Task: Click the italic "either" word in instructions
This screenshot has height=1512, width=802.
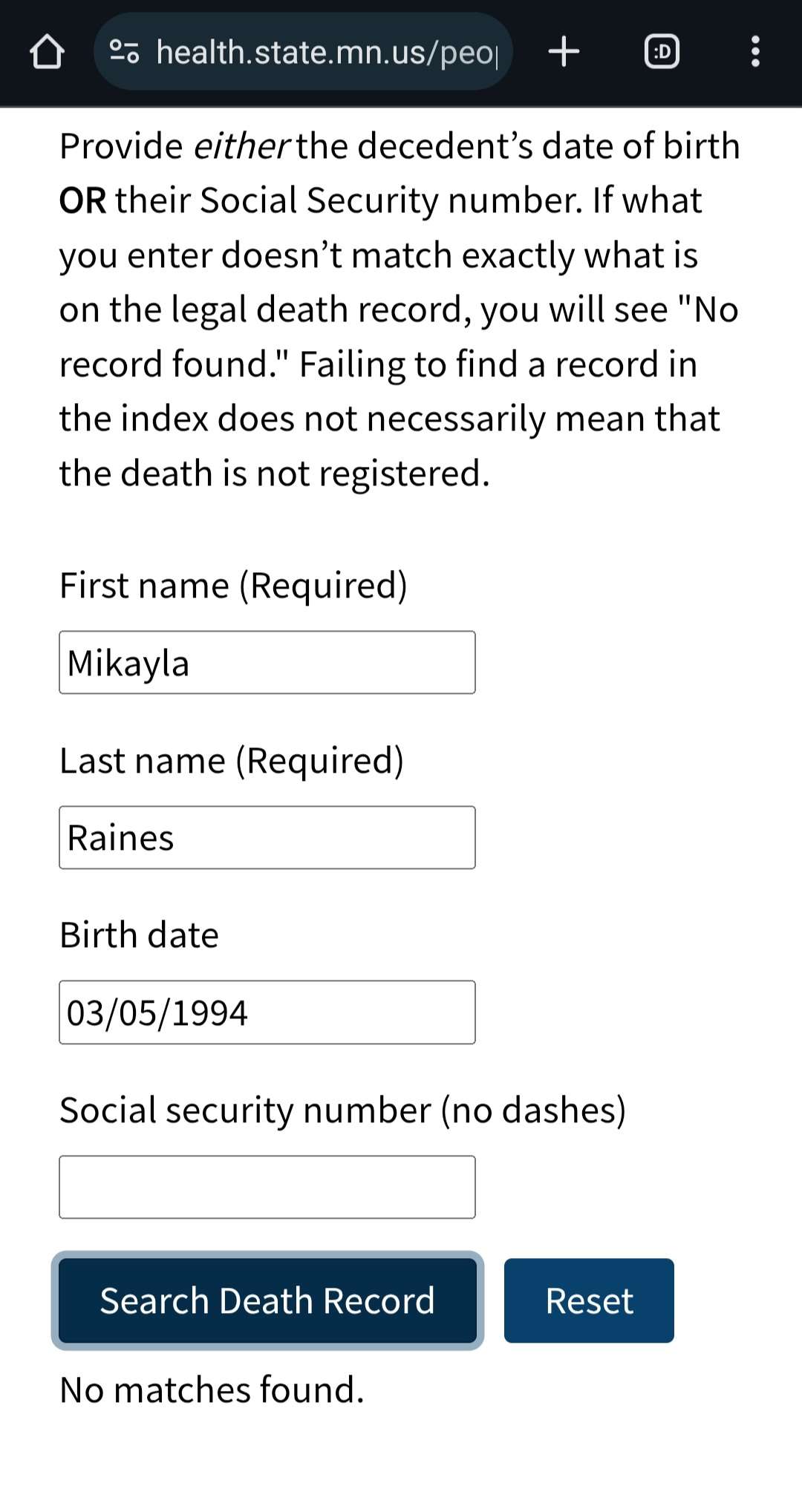Action: (241, 146)
